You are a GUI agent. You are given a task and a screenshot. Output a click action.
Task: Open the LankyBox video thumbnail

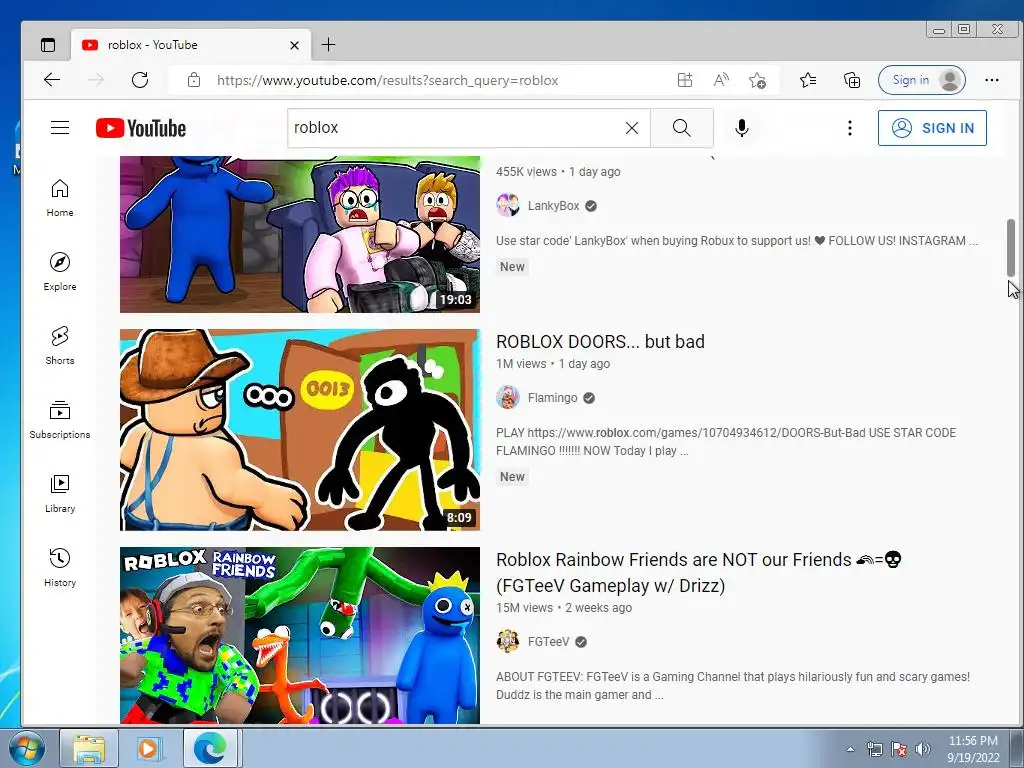point(300,234)
